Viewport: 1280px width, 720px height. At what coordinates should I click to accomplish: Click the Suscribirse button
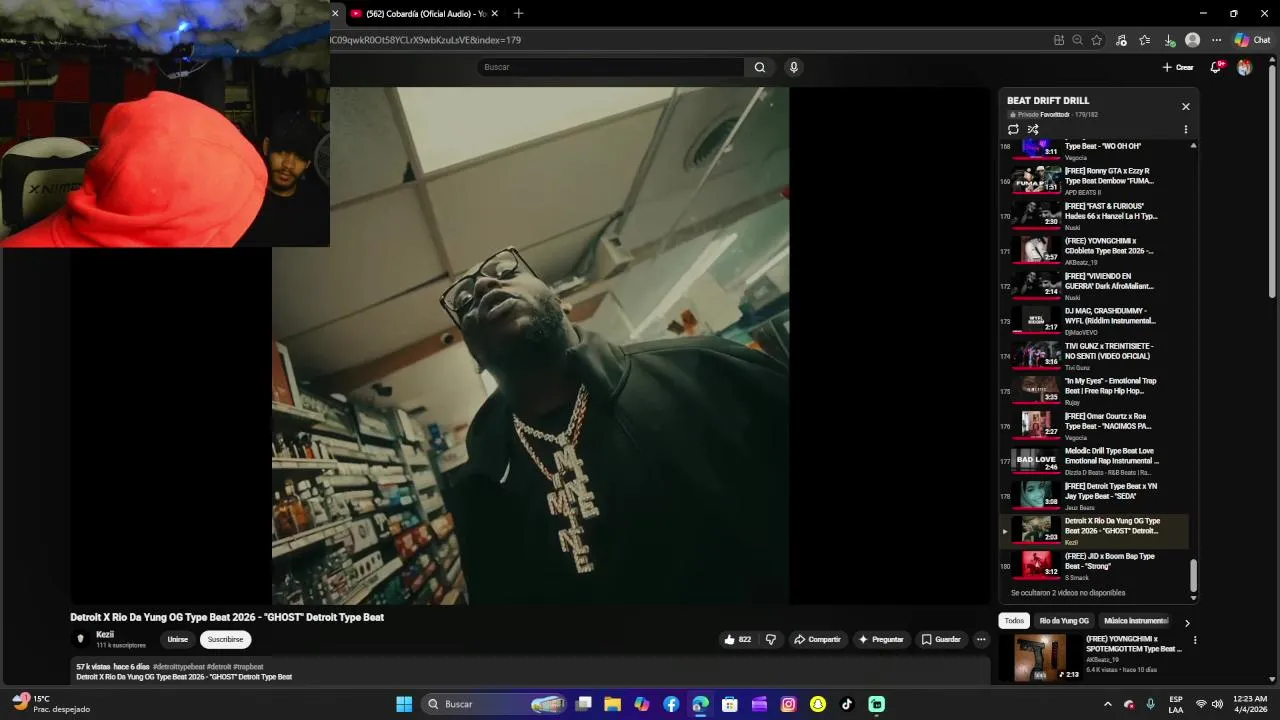pos(225,639)
